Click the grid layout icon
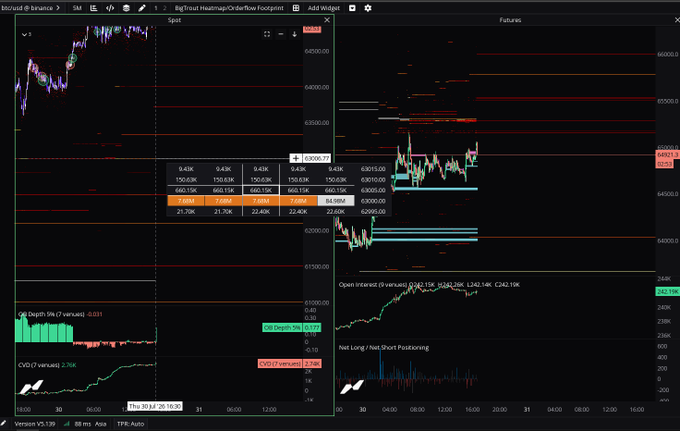This screenshot has height=431, width=680. click(x=296, y=8)
